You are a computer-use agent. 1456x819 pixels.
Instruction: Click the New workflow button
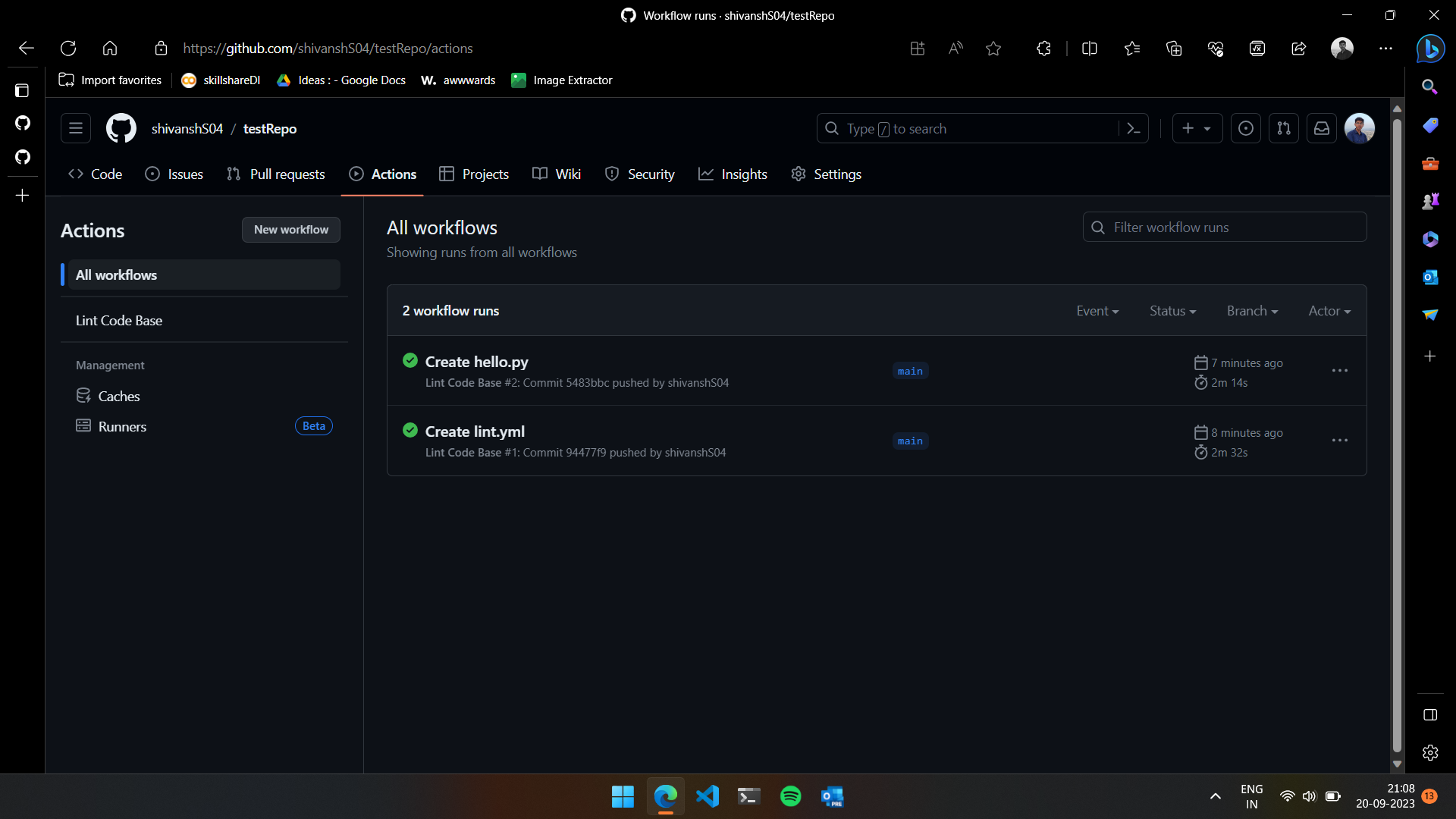pos(290,230)
